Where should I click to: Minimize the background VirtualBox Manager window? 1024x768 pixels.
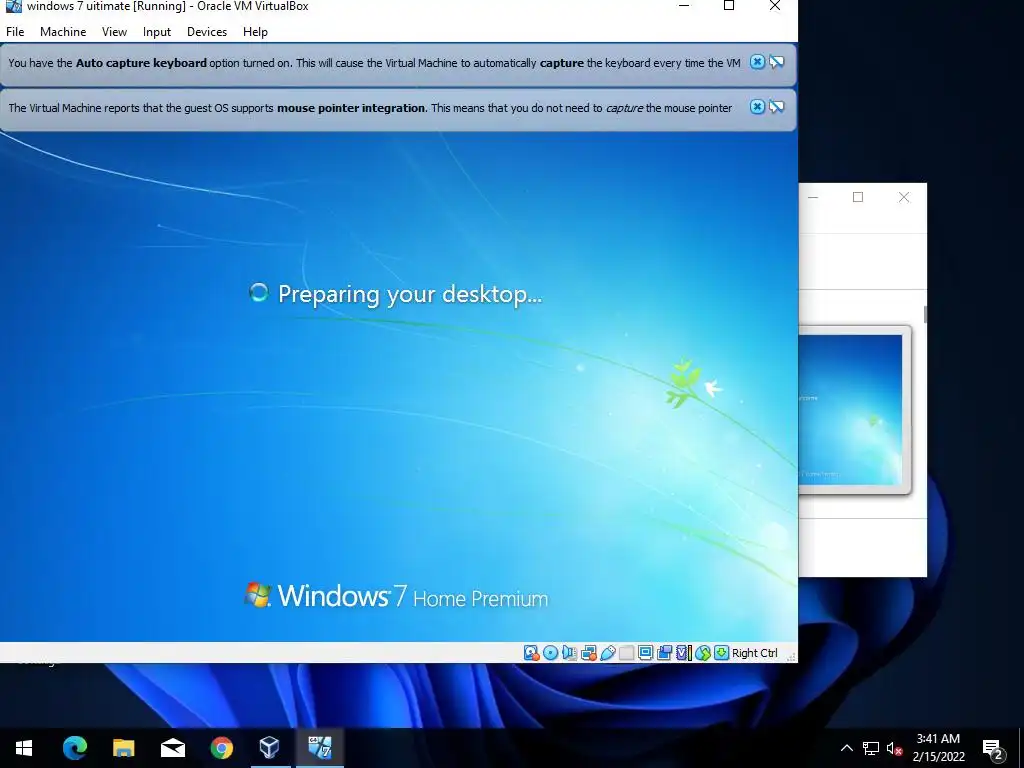813,197
